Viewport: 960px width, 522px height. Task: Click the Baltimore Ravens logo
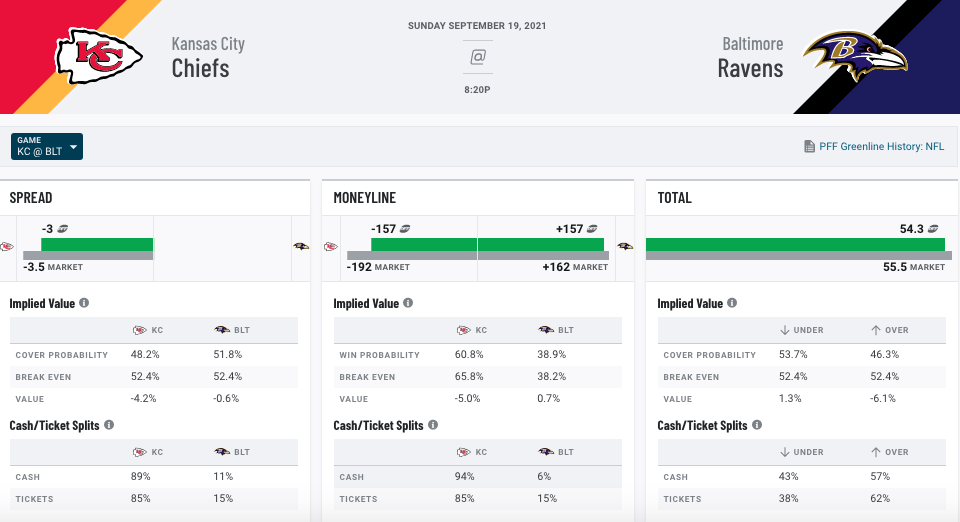point(855,55)
